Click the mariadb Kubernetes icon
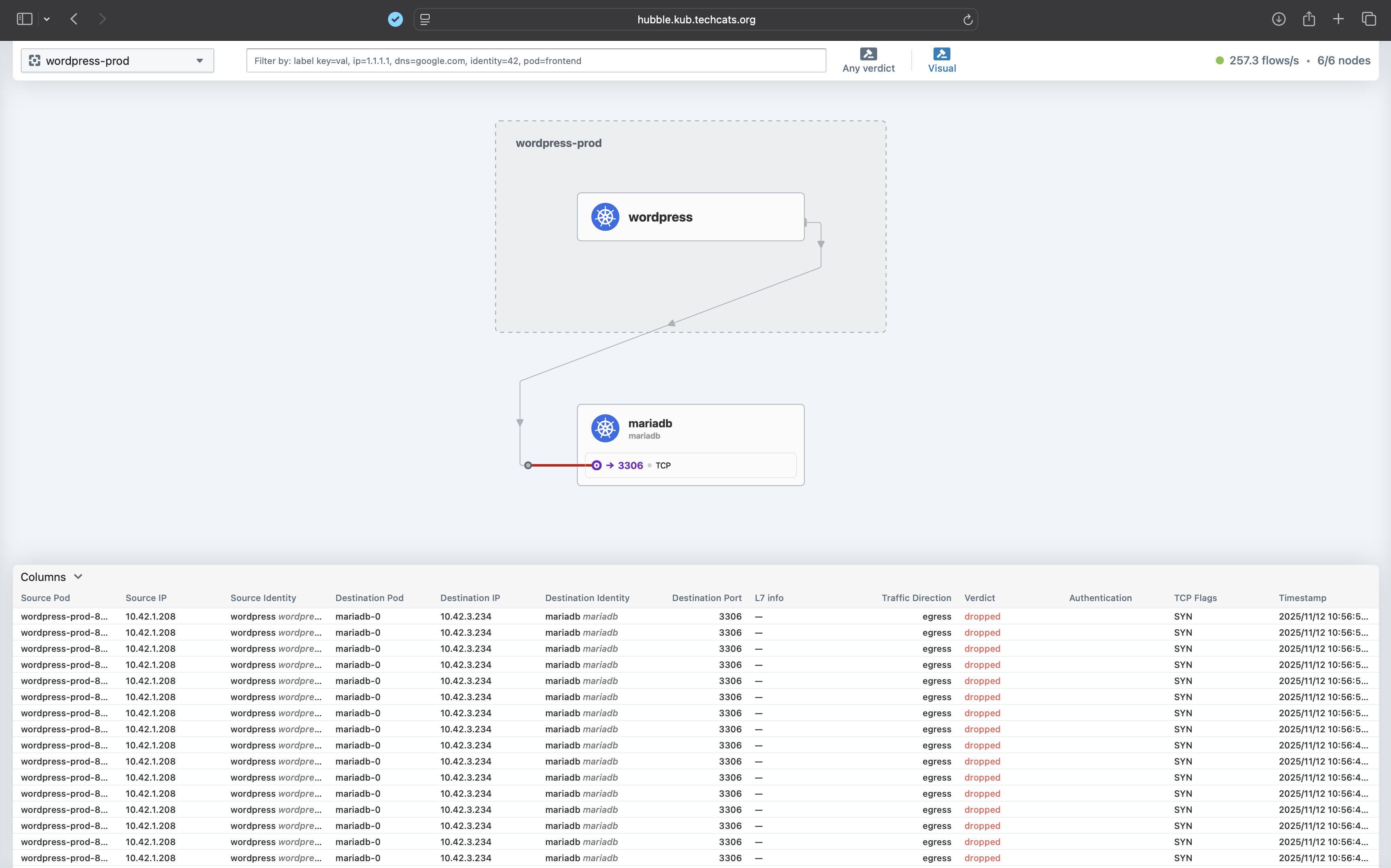 (605, 428)
